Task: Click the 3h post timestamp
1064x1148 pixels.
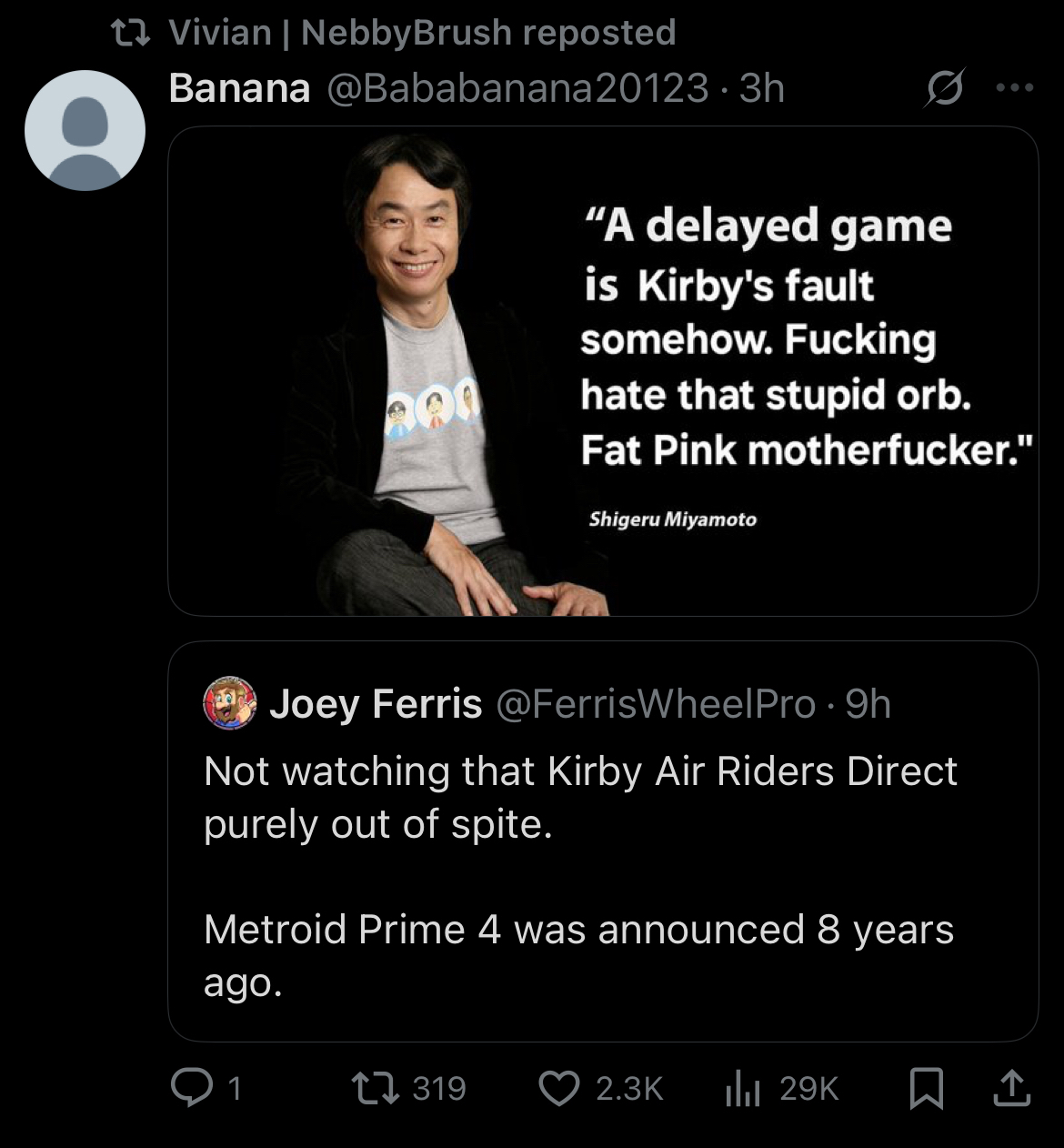Action: (762, 88)
